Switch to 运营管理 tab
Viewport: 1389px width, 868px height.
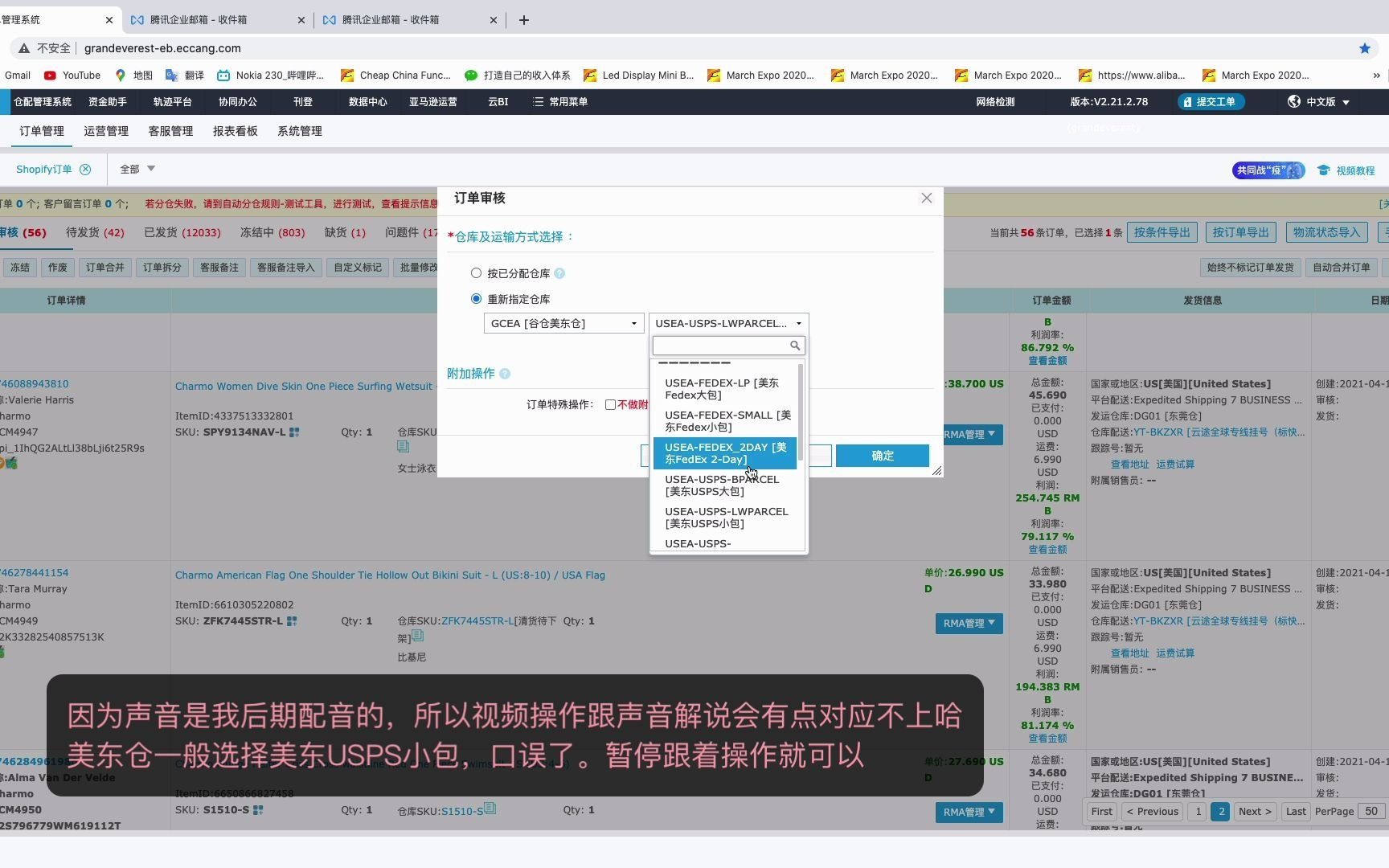pos(106,131)
